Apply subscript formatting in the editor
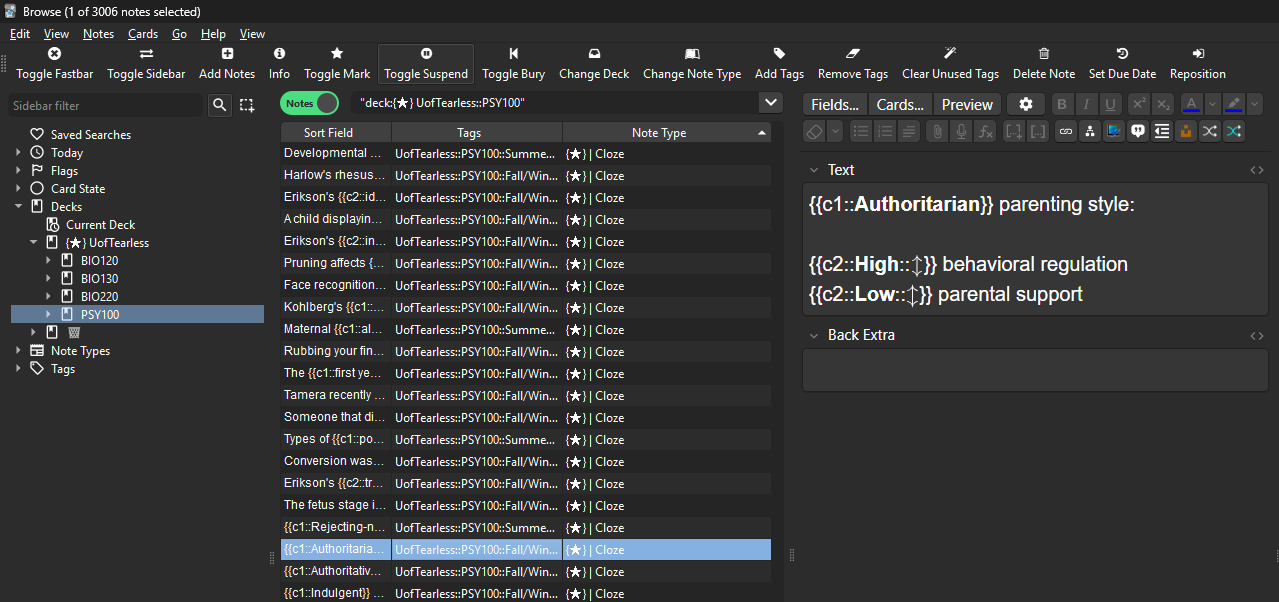Screen dimensions: 1279x602 pos(1162,104)
